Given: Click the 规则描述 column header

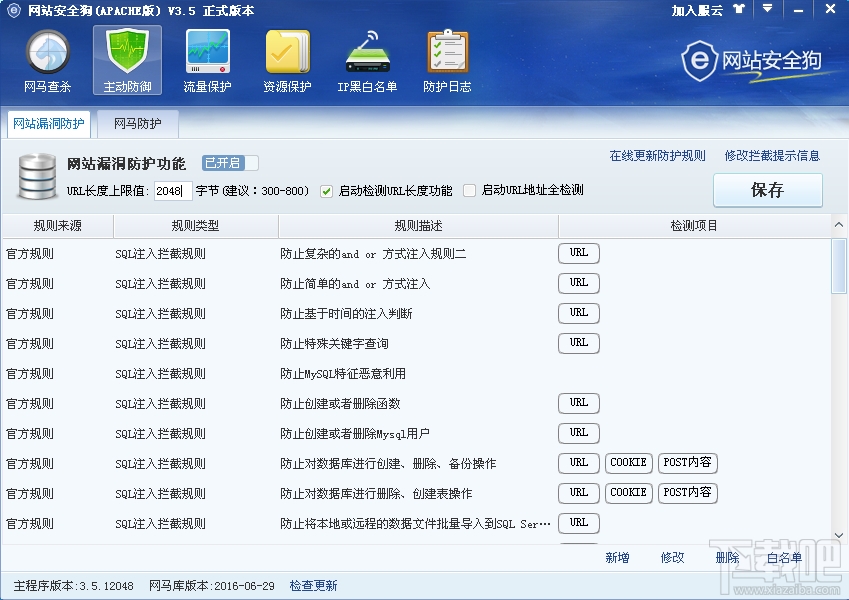Looking at the screenshot, I should 418,226.
